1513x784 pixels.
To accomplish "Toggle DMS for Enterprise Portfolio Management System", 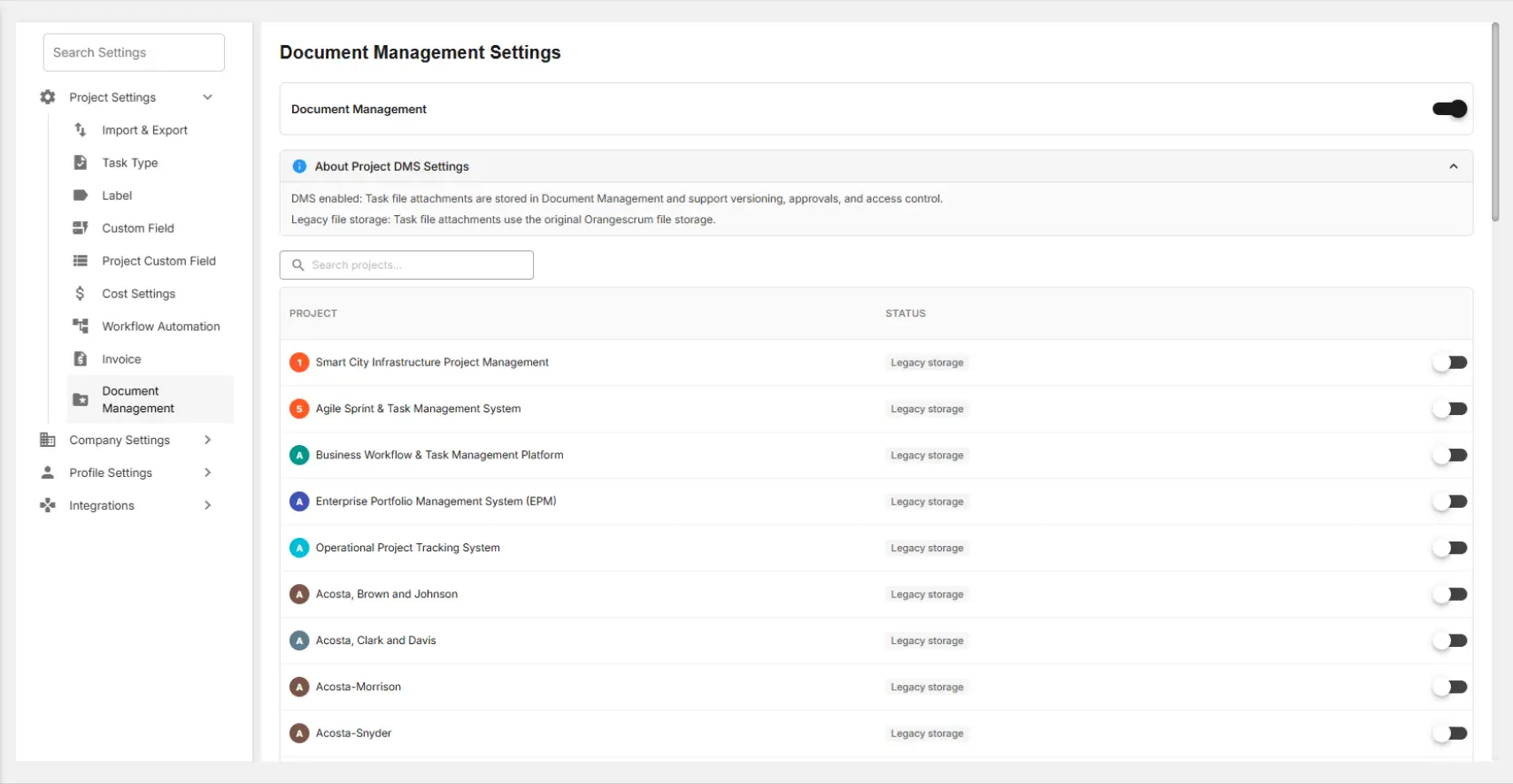I will tap(1450, 502).
